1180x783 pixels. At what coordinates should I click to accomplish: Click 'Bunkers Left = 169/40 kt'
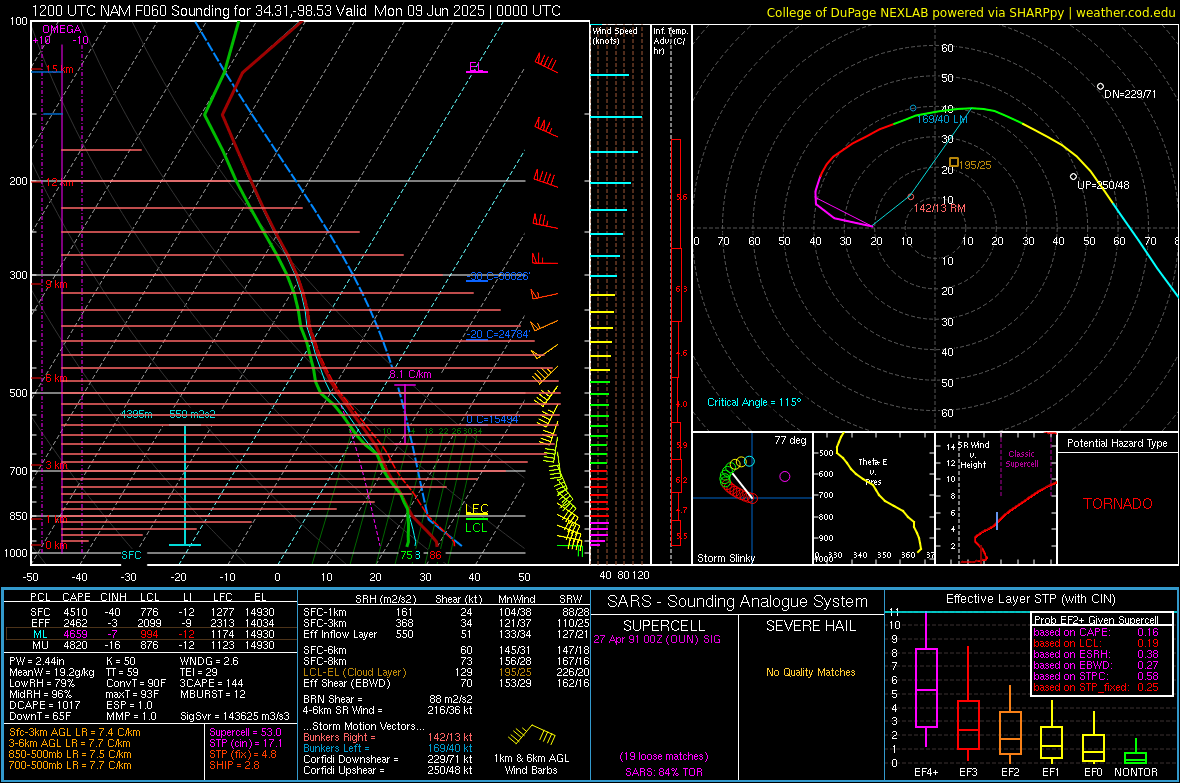coord(388,748)
